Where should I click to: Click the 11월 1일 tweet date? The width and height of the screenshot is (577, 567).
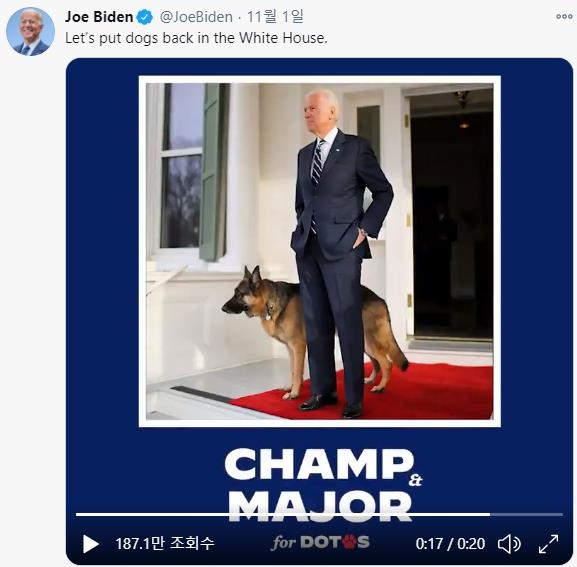pyautogui.click(x=275, y=17)
